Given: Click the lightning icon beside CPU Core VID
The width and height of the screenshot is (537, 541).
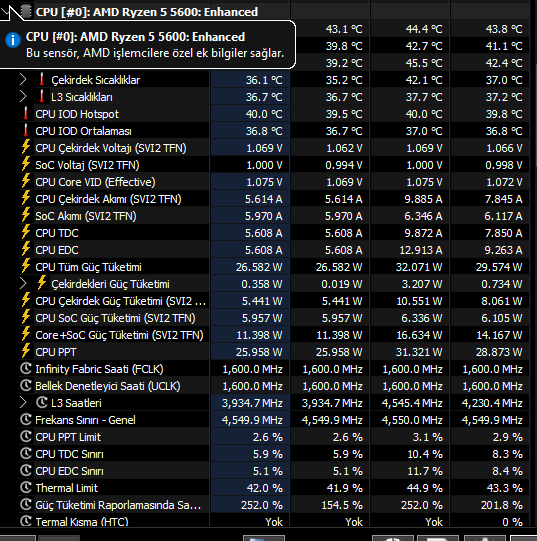Looking at the screenshot, I should 26,181.
